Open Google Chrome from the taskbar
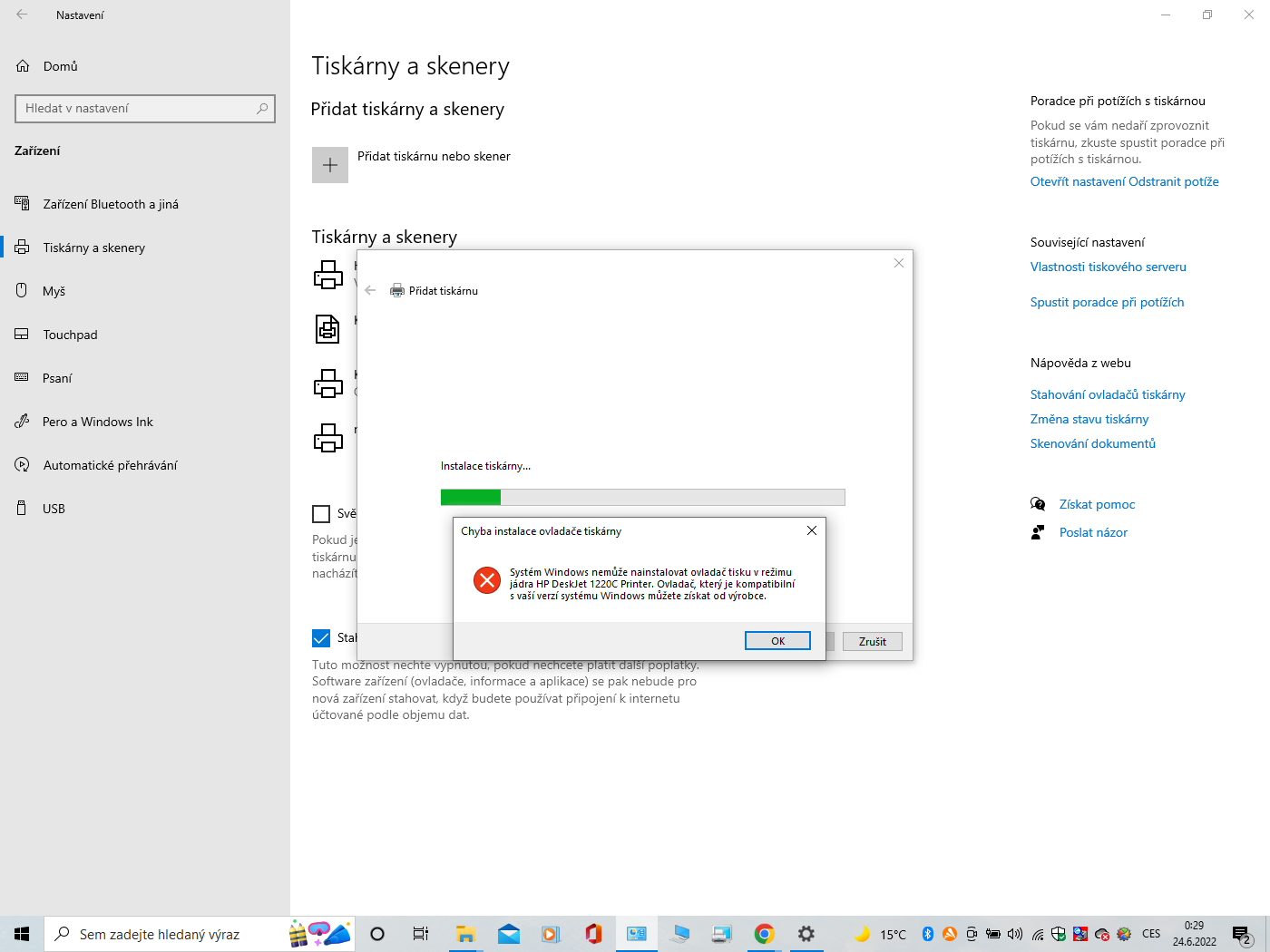 point(764,934)
